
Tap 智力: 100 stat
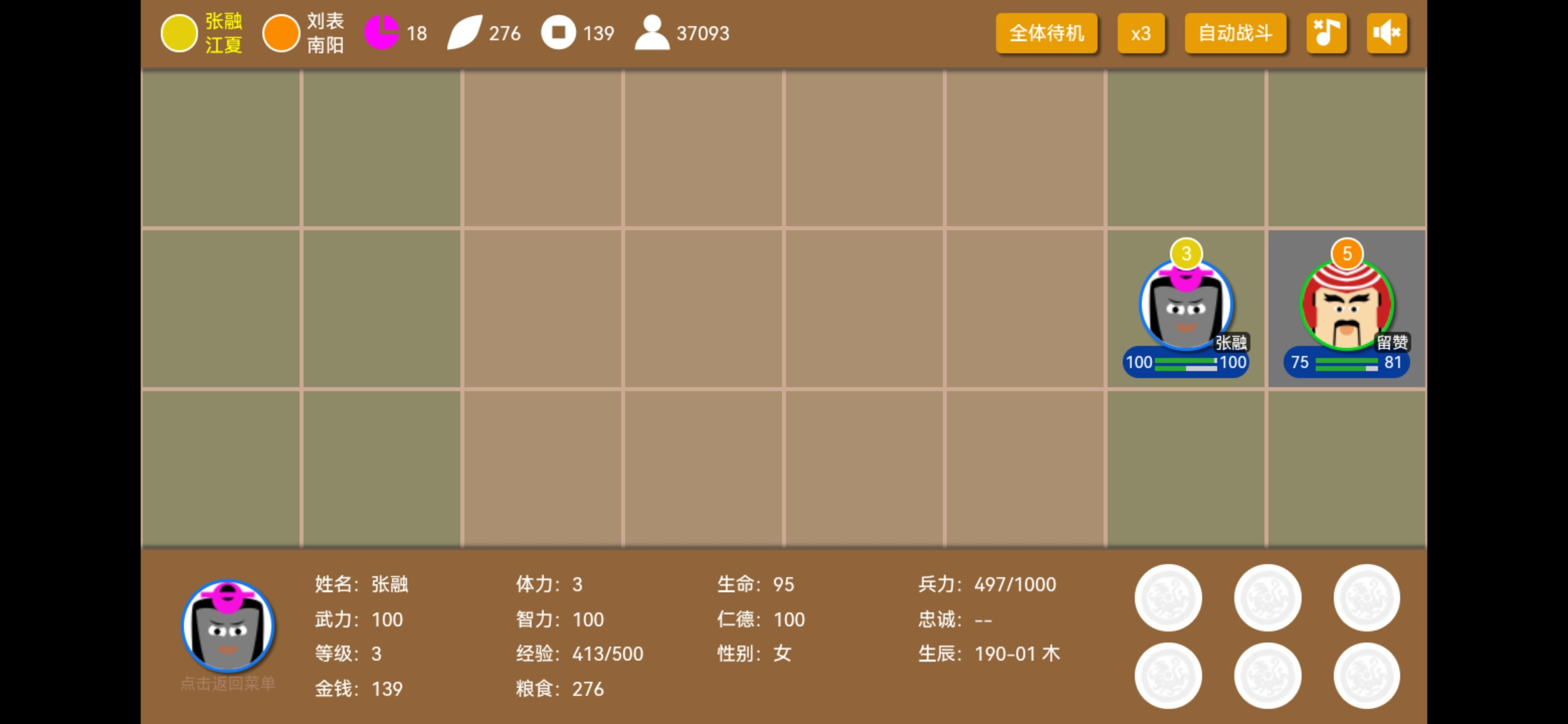tap(560, 619)
